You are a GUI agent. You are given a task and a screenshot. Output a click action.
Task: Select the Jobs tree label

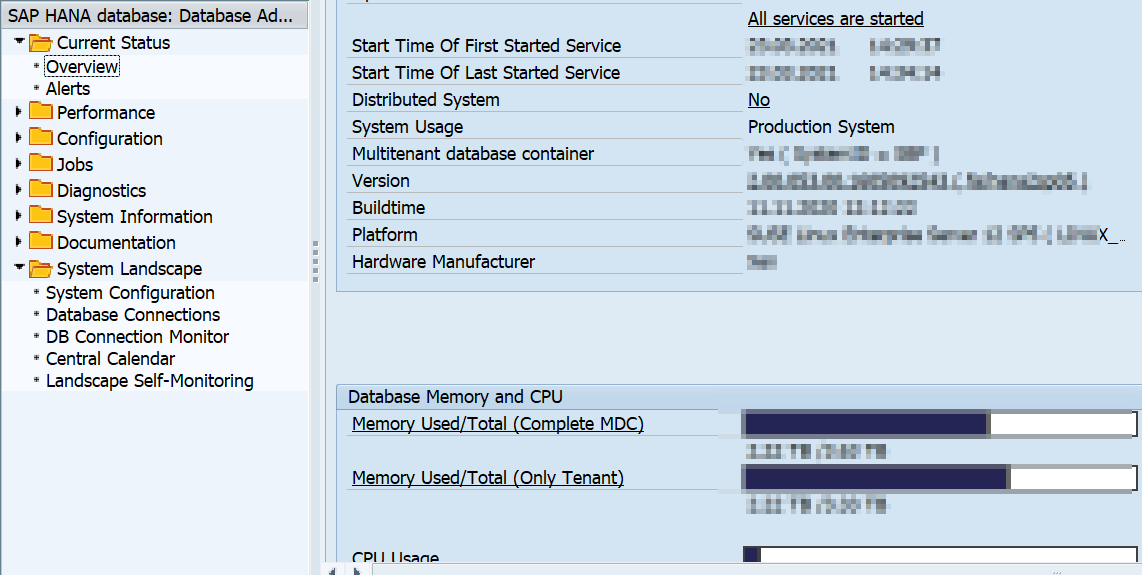pyautogui.click(x=75, y=165)
